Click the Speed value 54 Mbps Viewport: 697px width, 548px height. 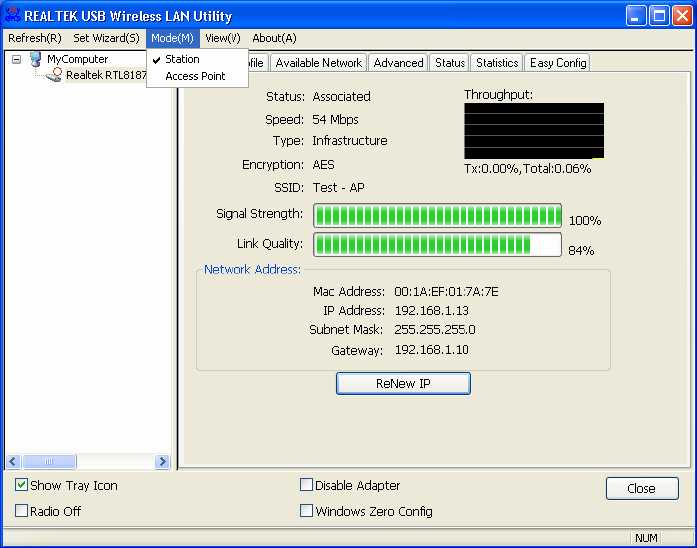click(335, 120)
